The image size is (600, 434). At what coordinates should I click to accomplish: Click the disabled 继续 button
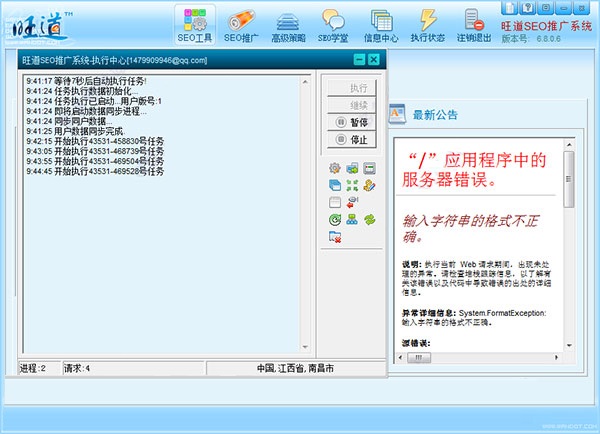click(x=352, y=105)
